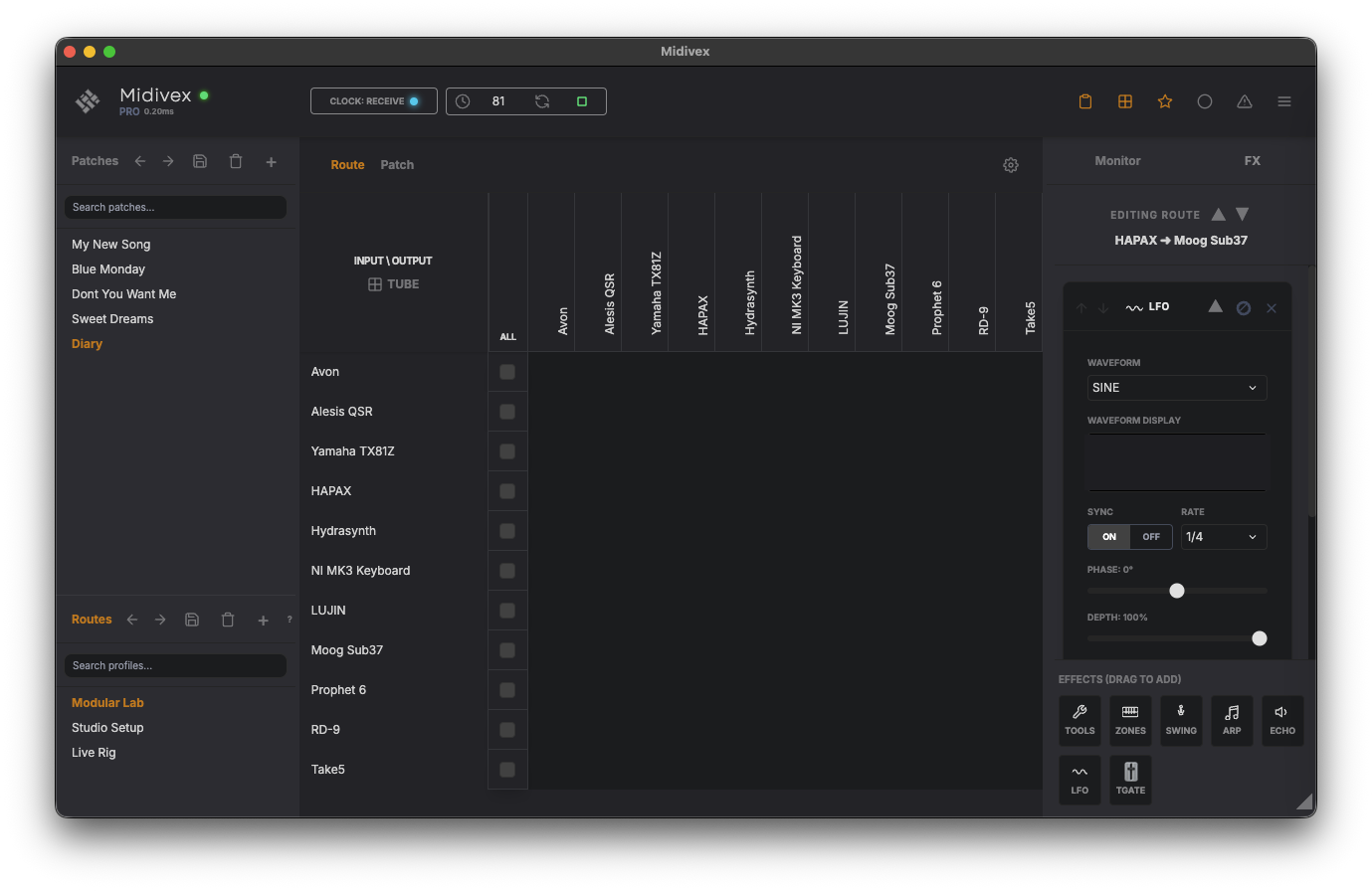Open the Zones effect
This screenshot has width=1372, height=891.
coord(1130,720)
